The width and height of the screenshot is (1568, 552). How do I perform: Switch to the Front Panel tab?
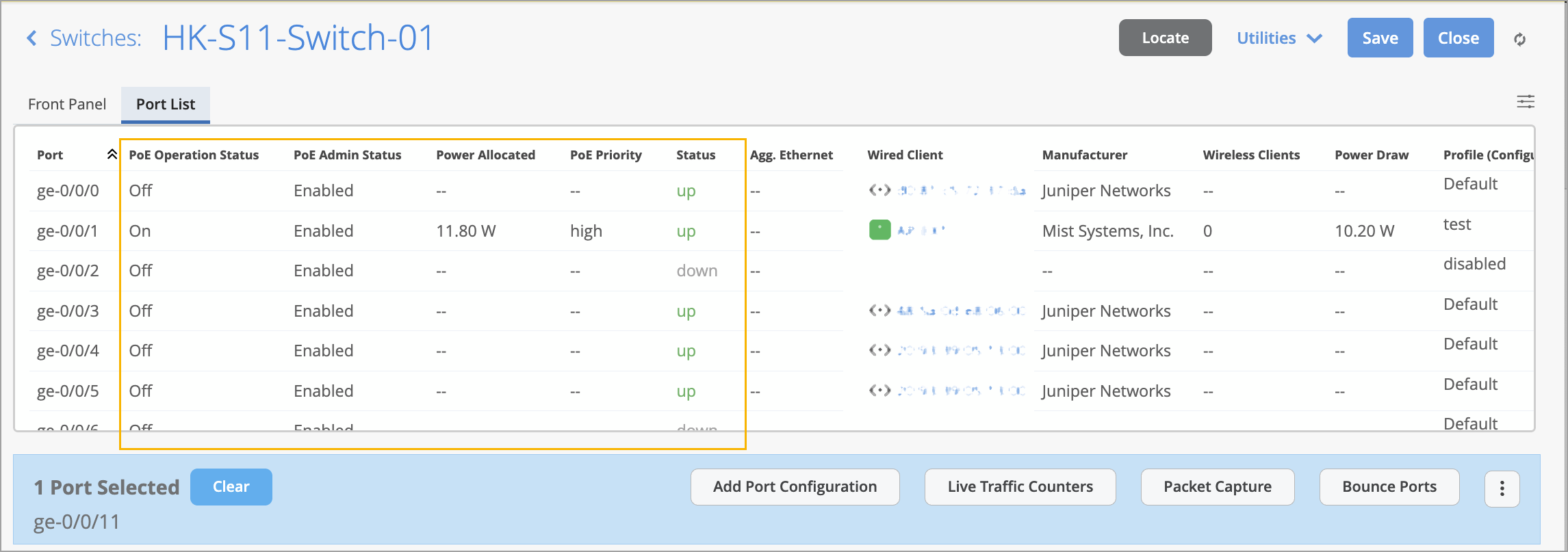(x=67, y=104)
